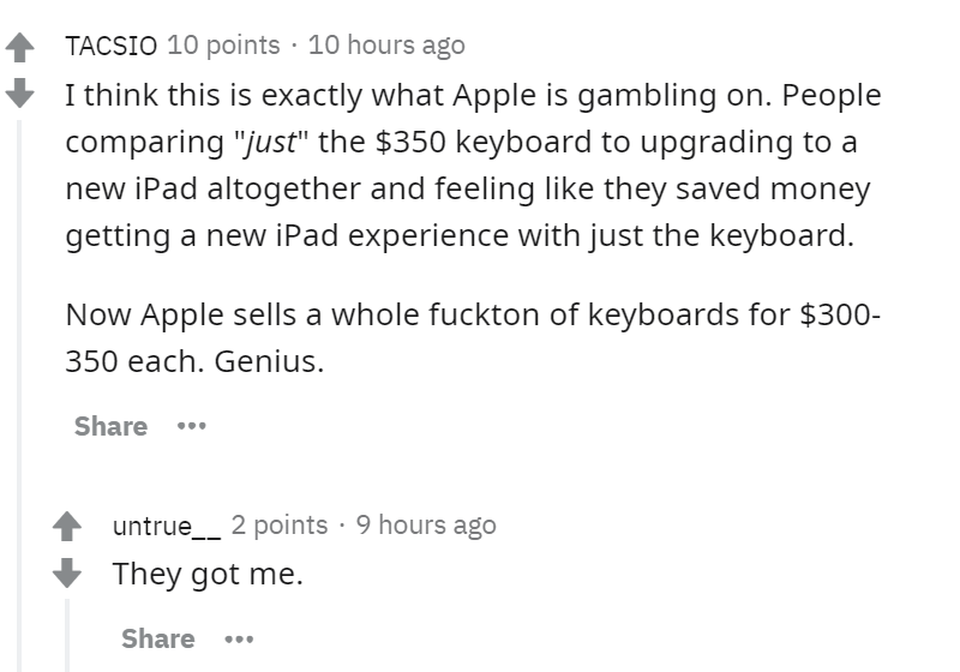The width and height of the screenshot is (960, 672).
Task: Click the '2 points' score label
Action: (x=279, y=525)
